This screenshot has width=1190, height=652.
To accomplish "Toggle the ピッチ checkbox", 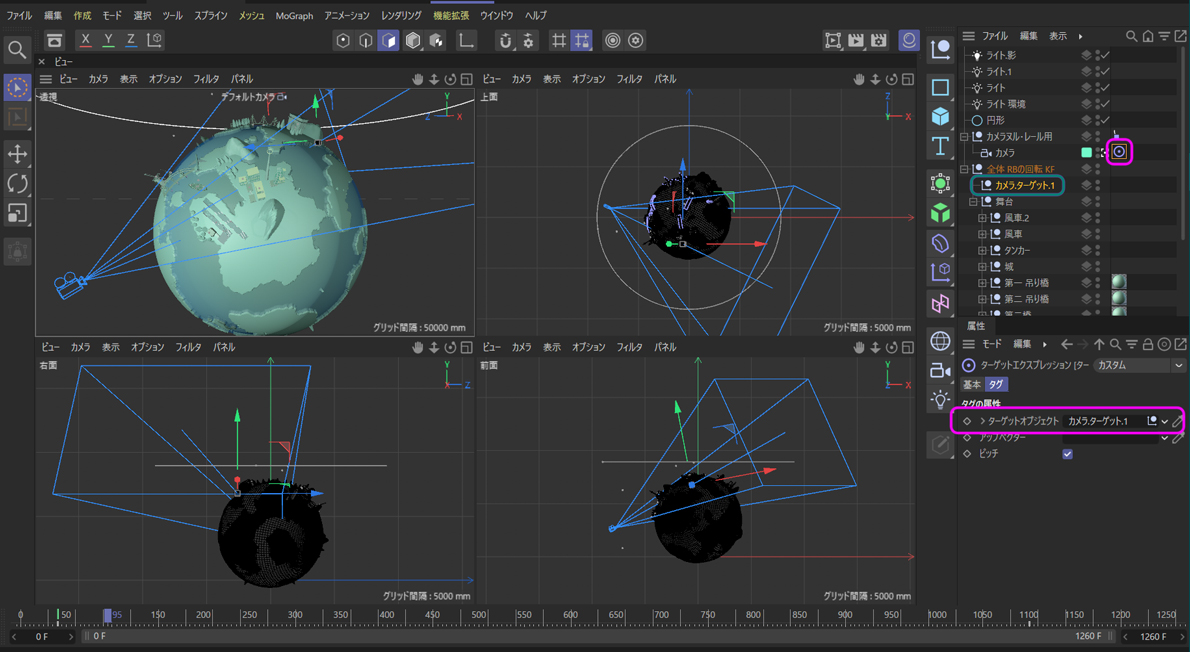I will pyautogui.click(x=1067, y=454).
